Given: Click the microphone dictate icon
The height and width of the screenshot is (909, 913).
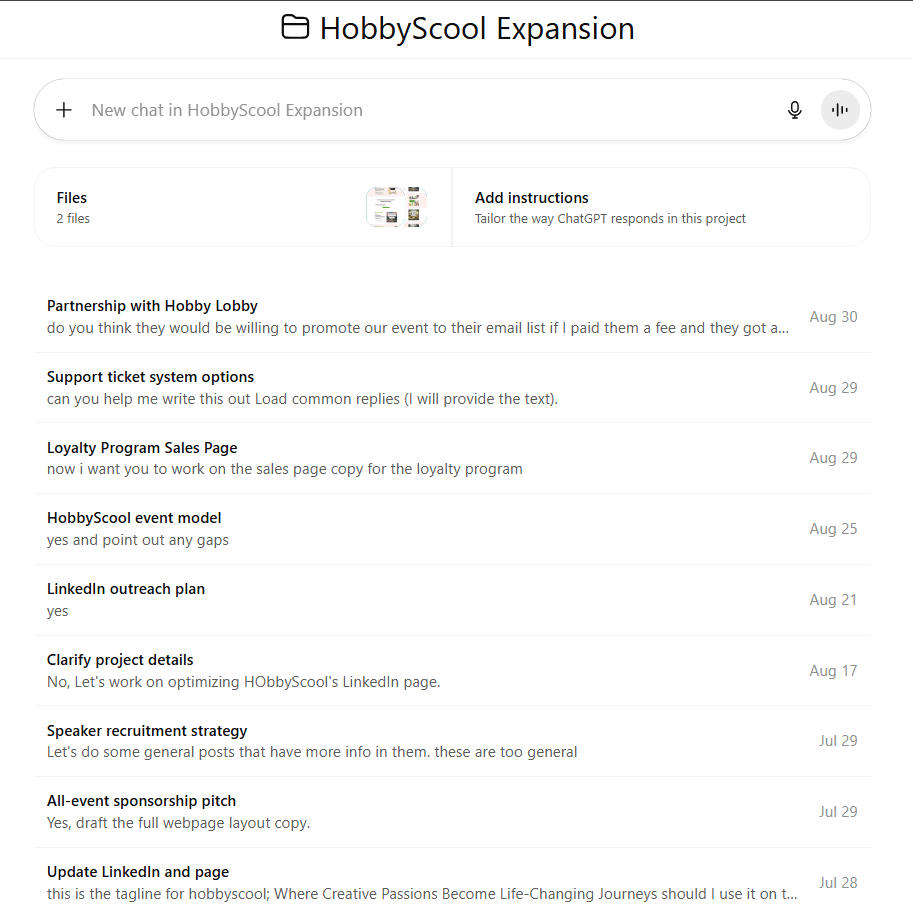Looking at the screenshot, I should 795,110.
